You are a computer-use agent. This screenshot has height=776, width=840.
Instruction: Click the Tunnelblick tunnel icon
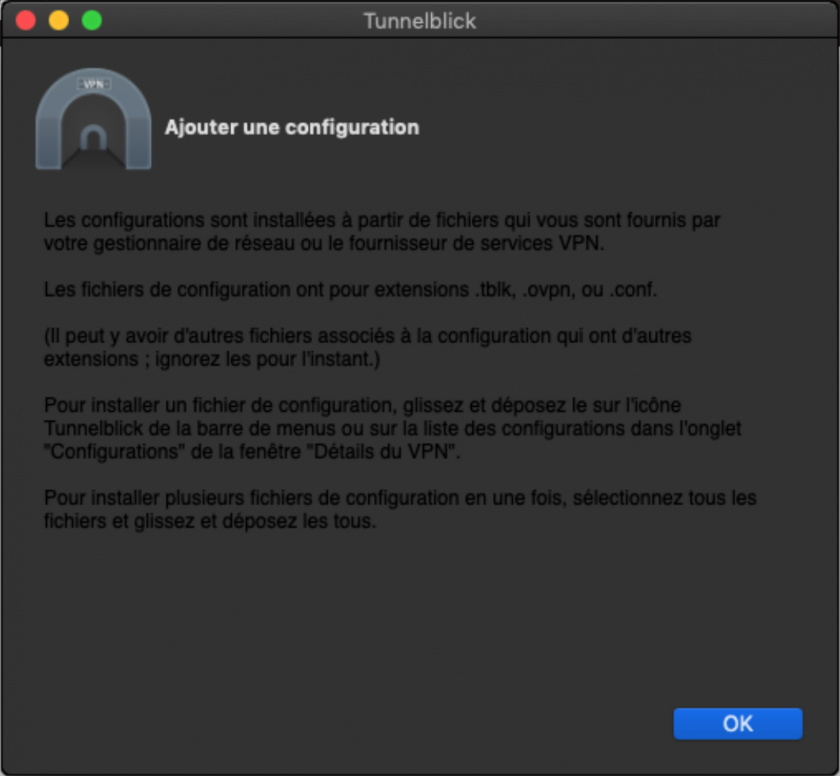click(94, 119)
